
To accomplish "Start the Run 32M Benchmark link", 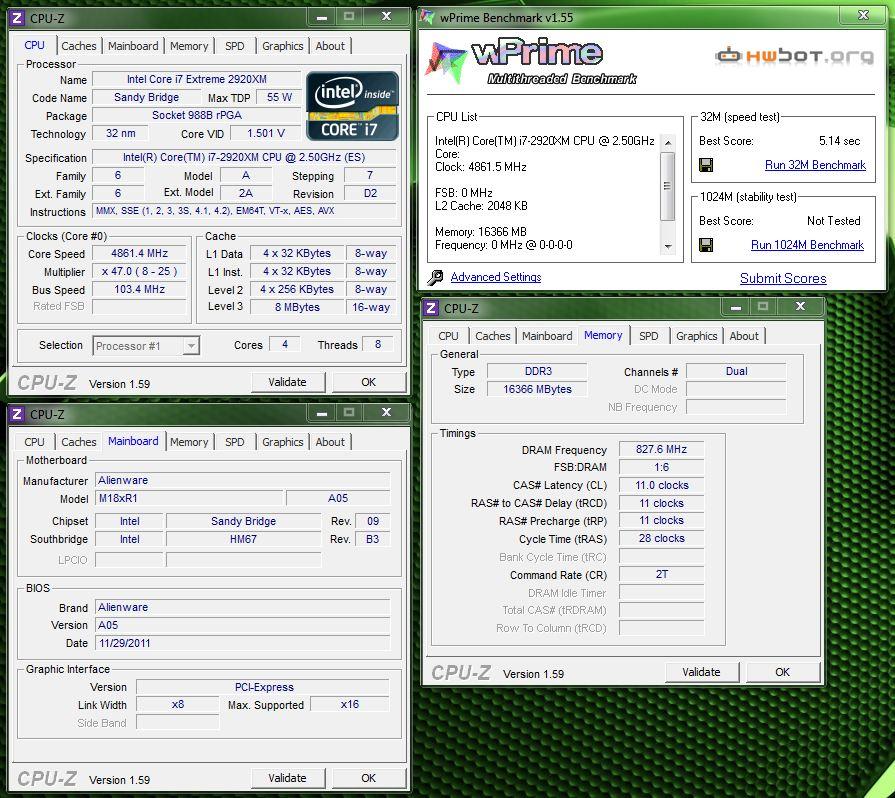I will [815, 166].
